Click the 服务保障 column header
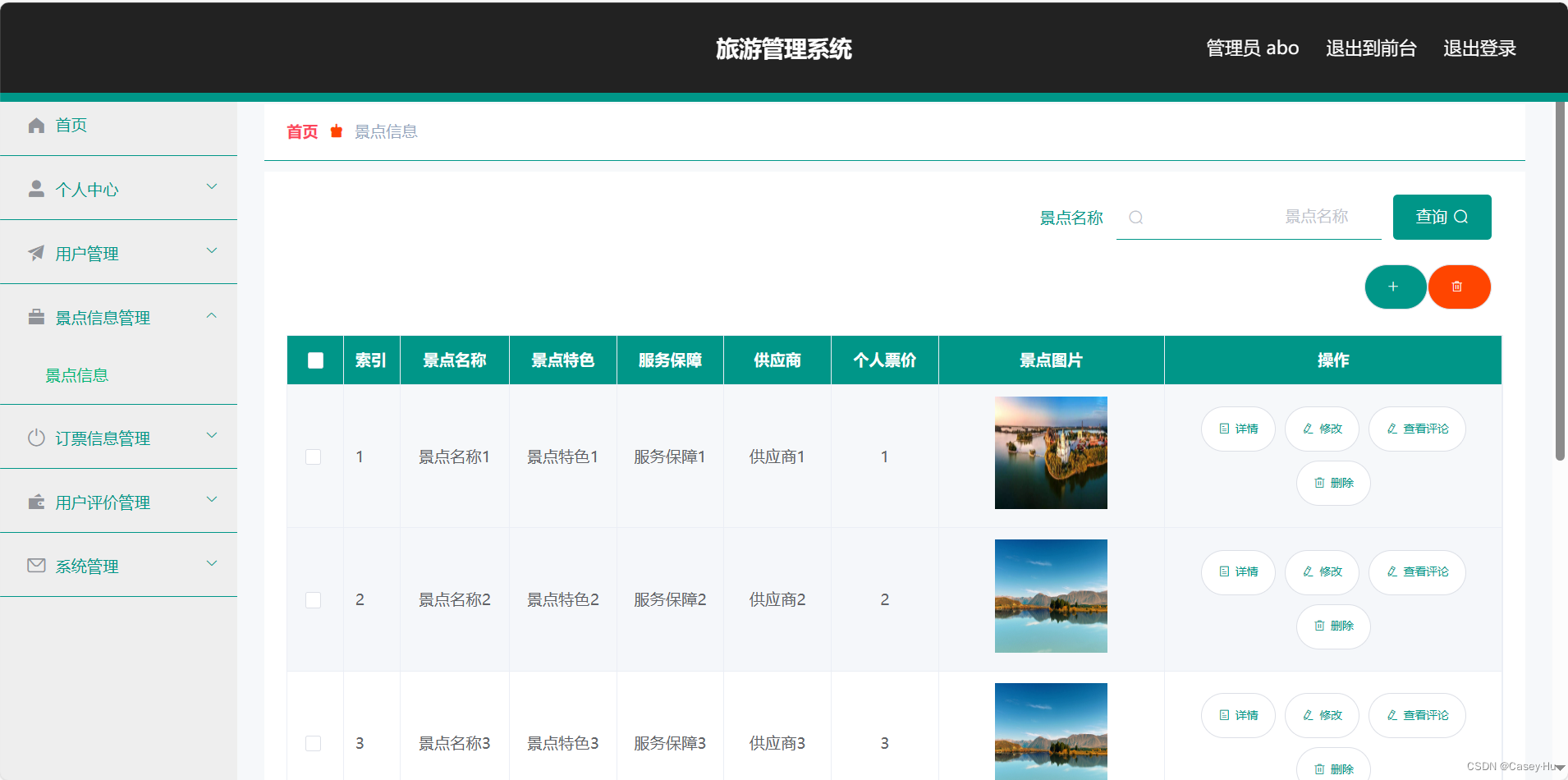The height and width of the screenshot is (780, 1568). click(x=670, y=360)
